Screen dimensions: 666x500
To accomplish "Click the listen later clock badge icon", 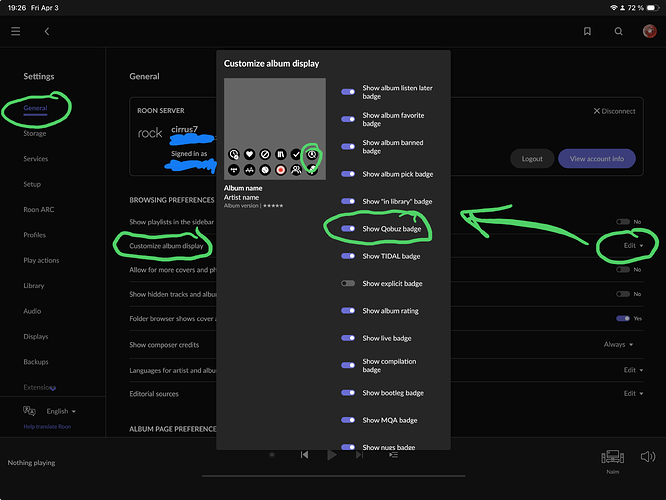I will pos(234,154).
